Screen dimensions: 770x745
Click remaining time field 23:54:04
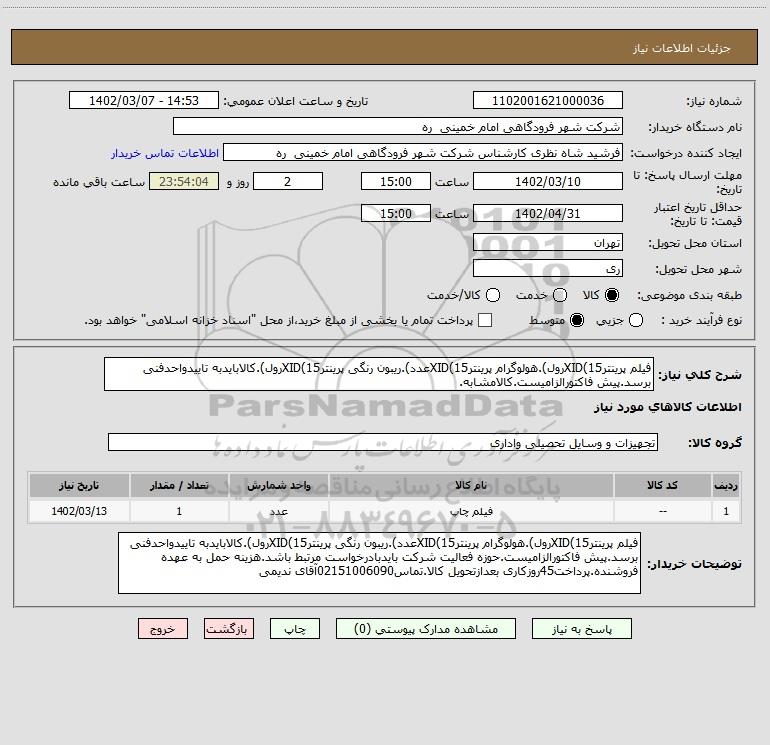(184, 181)
